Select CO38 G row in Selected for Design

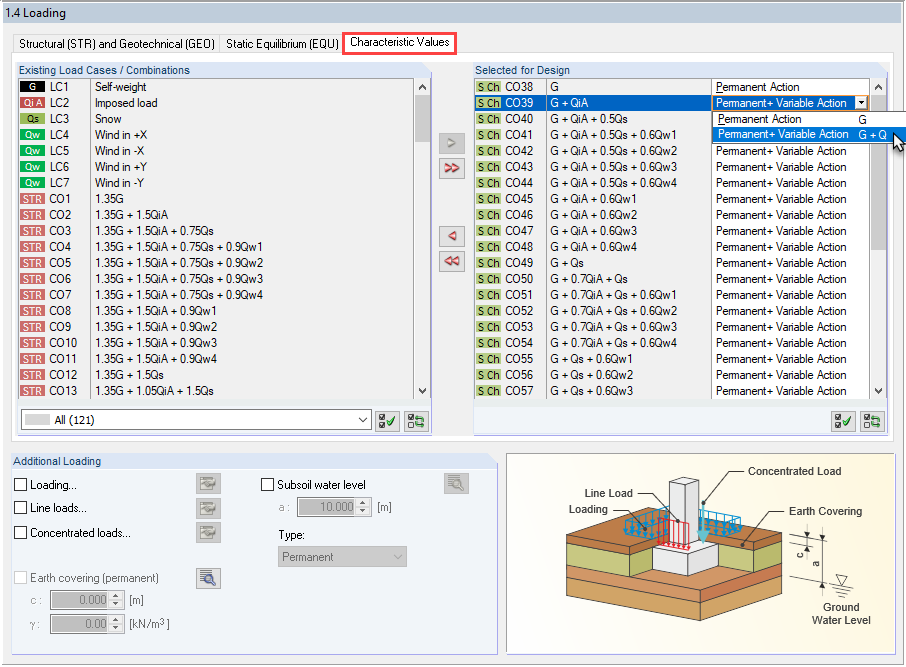tap(672, 87)
